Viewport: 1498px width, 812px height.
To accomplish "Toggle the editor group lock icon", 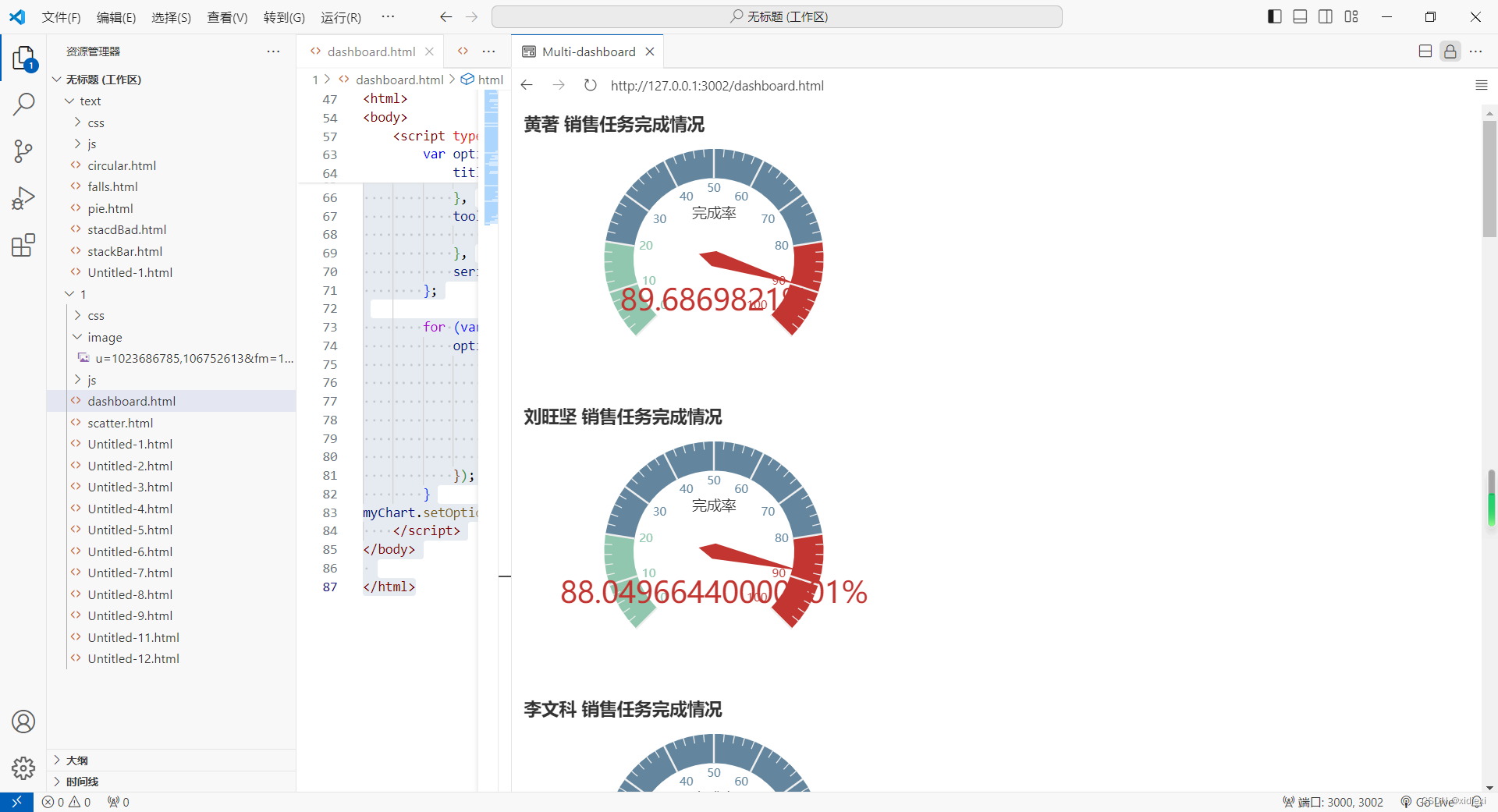I will pyautogui.click(x=1450, y=51).
